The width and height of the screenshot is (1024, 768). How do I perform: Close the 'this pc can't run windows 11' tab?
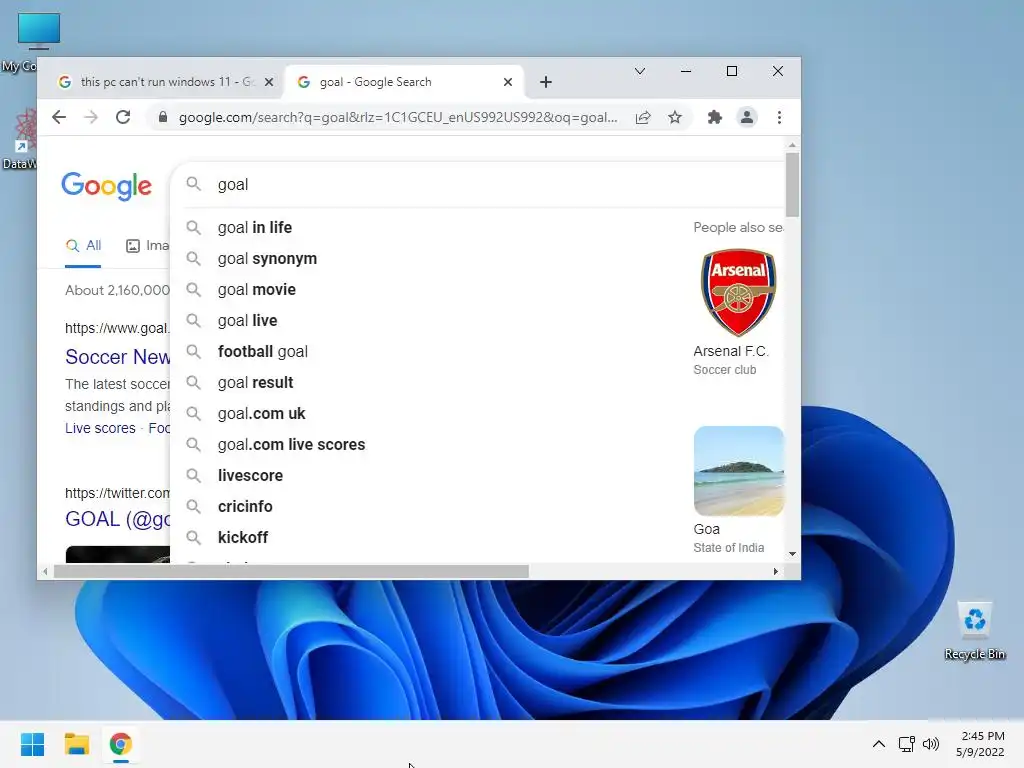pyautogui.click(x=269, y=82)
